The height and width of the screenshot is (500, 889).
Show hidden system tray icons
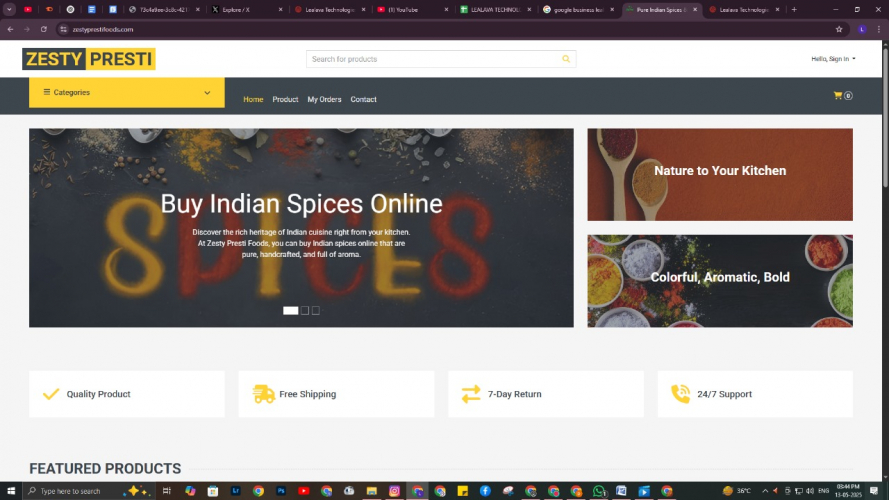pyautogui.click(x=765, y=491)
